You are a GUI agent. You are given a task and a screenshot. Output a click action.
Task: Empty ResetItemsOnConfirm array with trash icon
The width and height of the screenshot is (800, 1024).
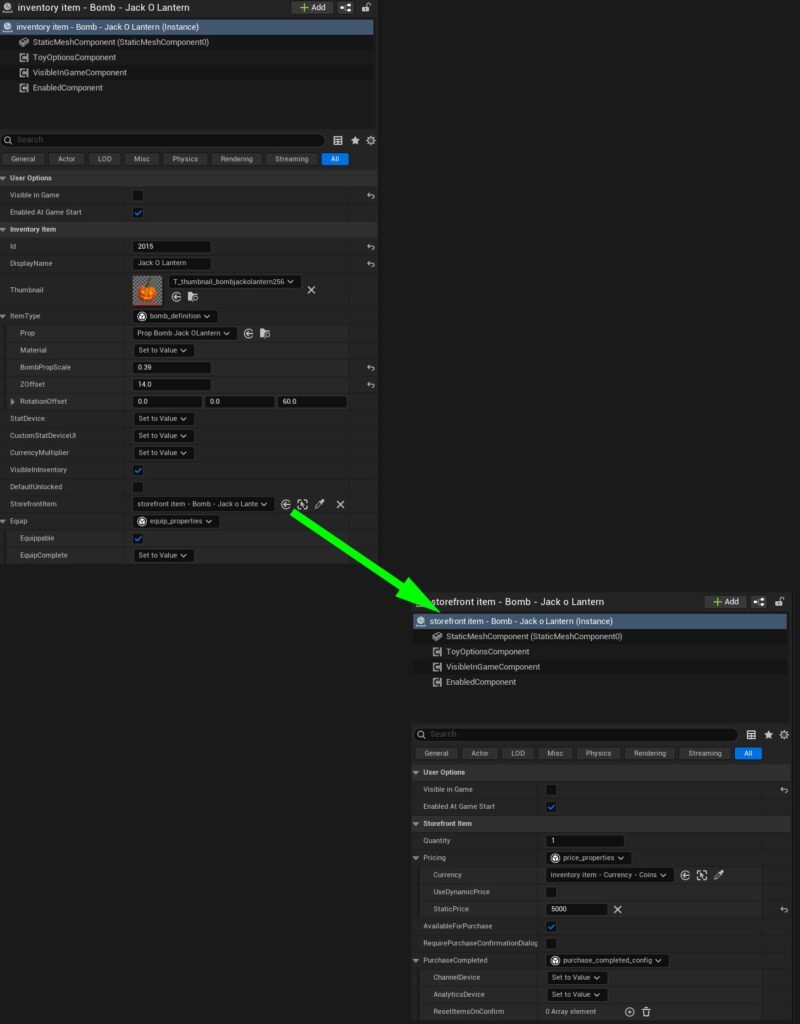pos(646,1012)
